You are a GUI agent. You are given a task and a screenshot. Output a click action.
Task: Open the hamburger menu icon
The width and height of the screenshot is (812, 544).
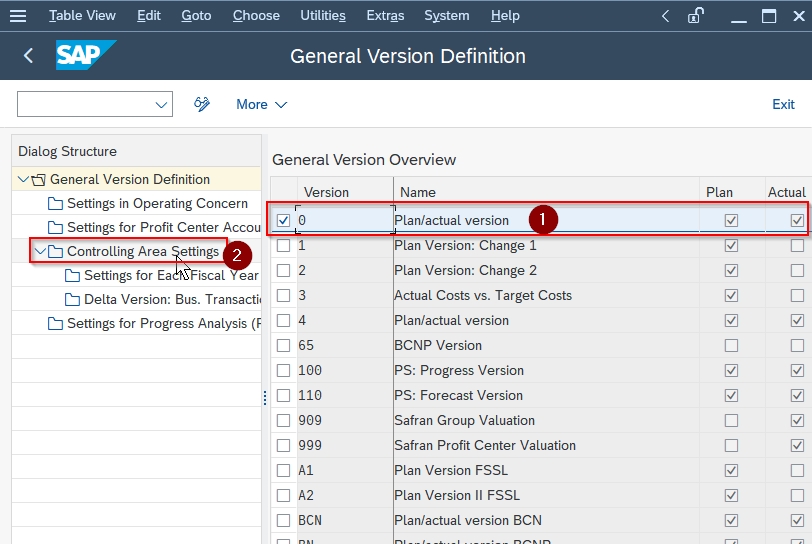18,16
